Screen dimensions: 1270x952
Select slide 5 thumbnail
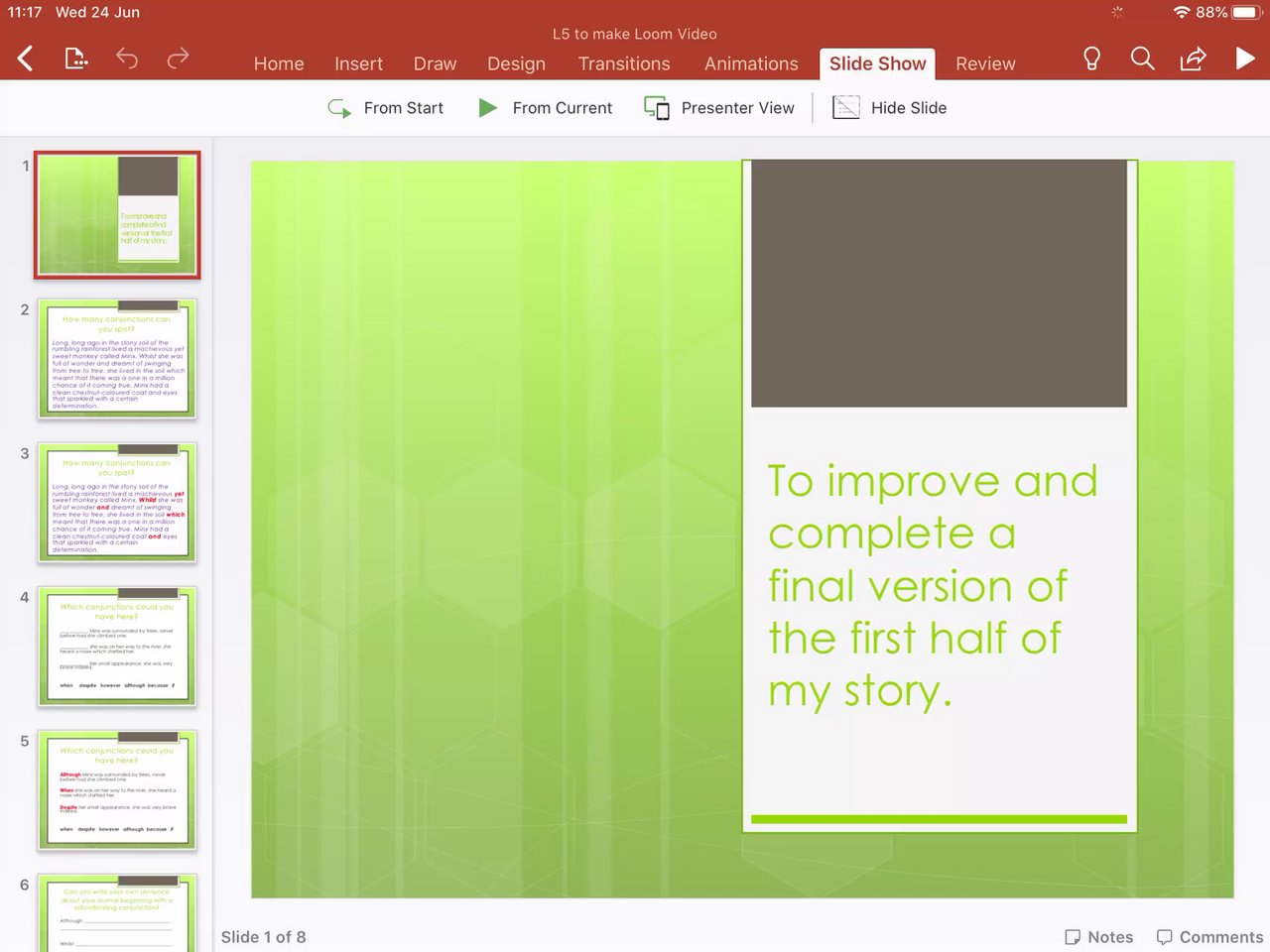[x=117, y=790]
